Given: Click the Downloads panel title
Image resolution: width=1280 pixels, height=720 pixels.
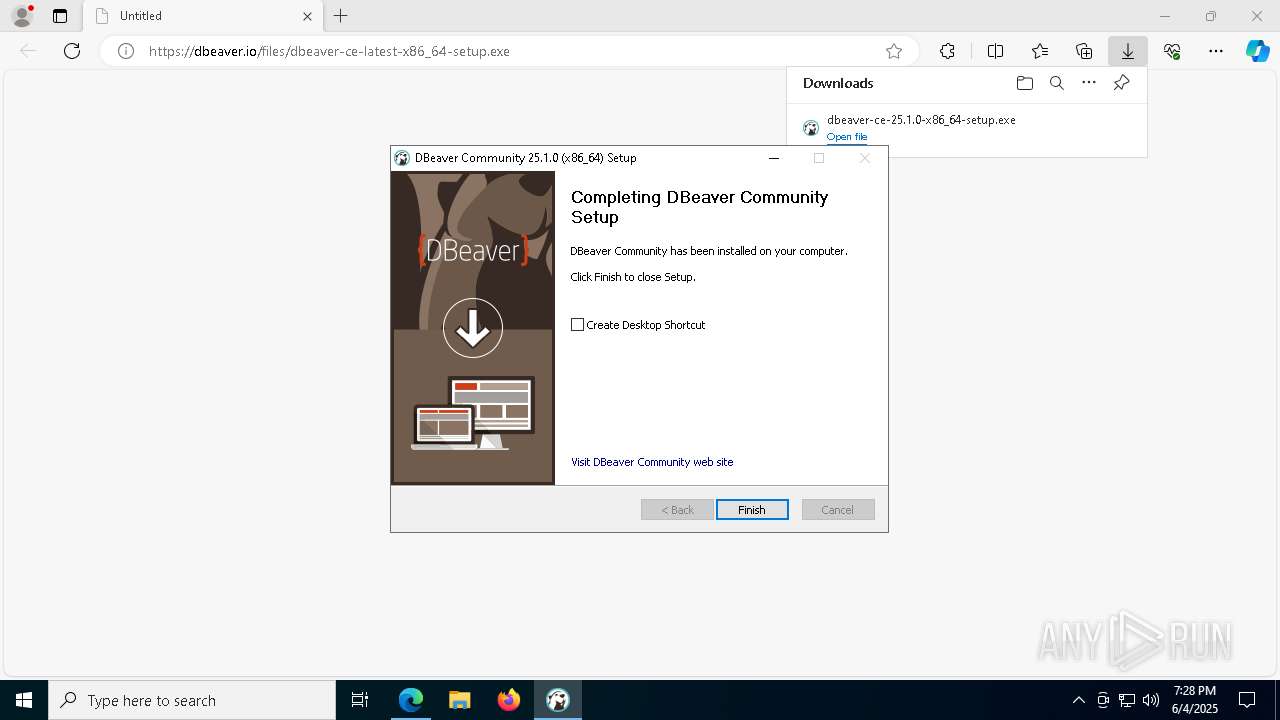Looking at the screenshot, I should pos(838,83).
